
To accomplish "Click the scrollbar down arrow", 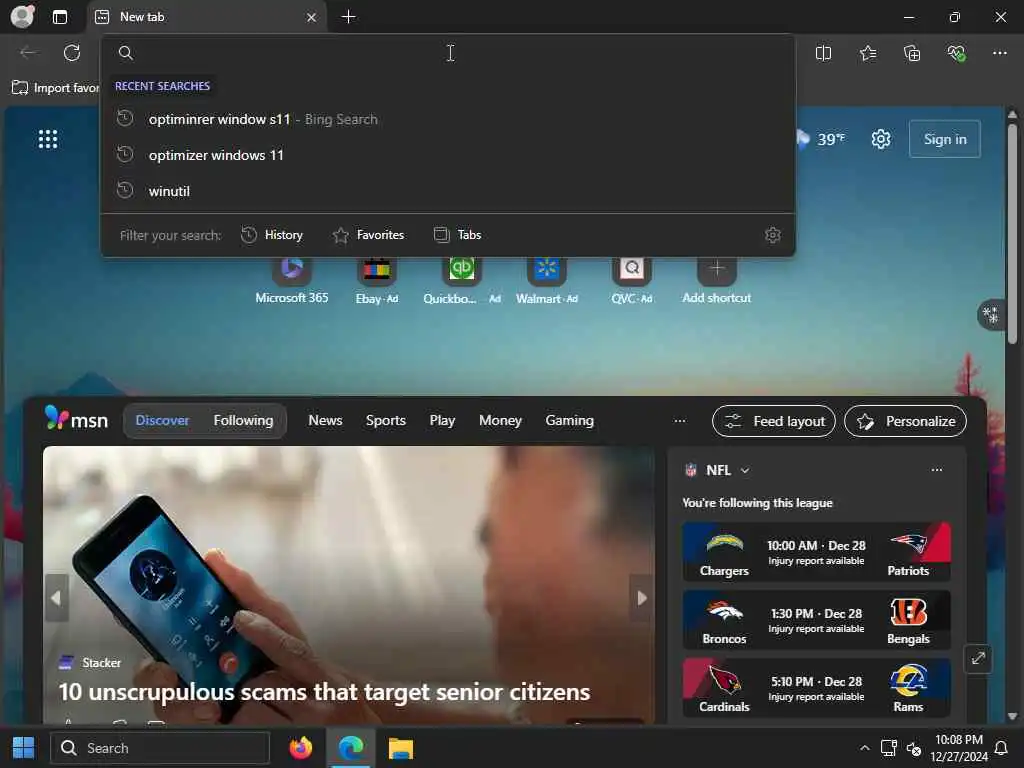I will click(x=1012, y=716).
